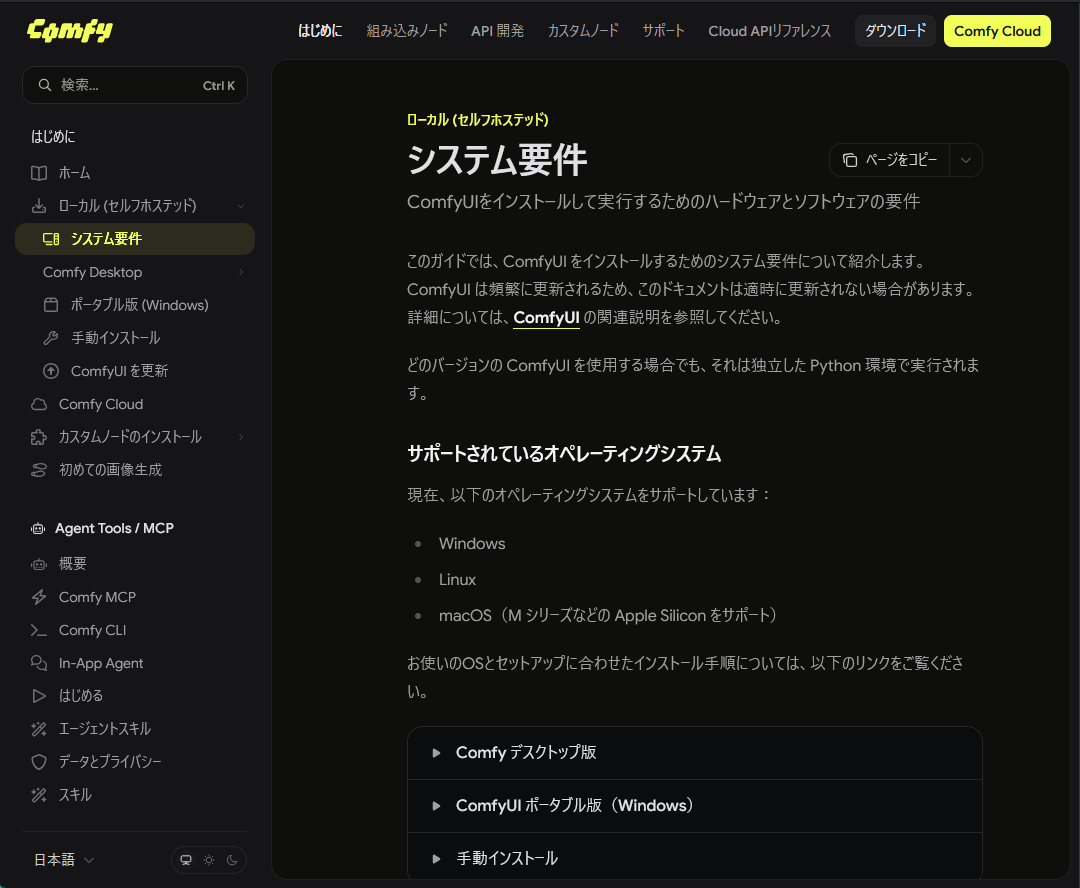Click the ホーム book icon
Image resolution: width=1080 pixels, height=888 pixels.
[x=39, y=173]
